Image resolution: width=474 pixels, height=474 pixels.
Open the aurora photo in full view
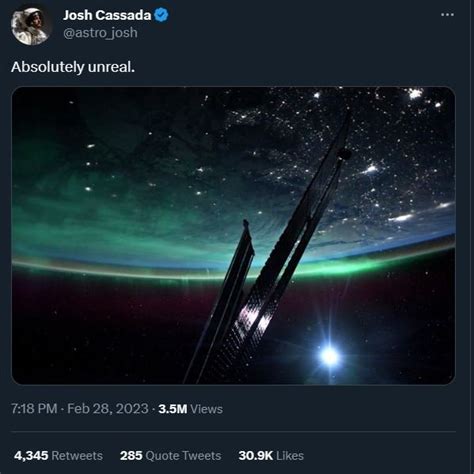pos(233,235)
